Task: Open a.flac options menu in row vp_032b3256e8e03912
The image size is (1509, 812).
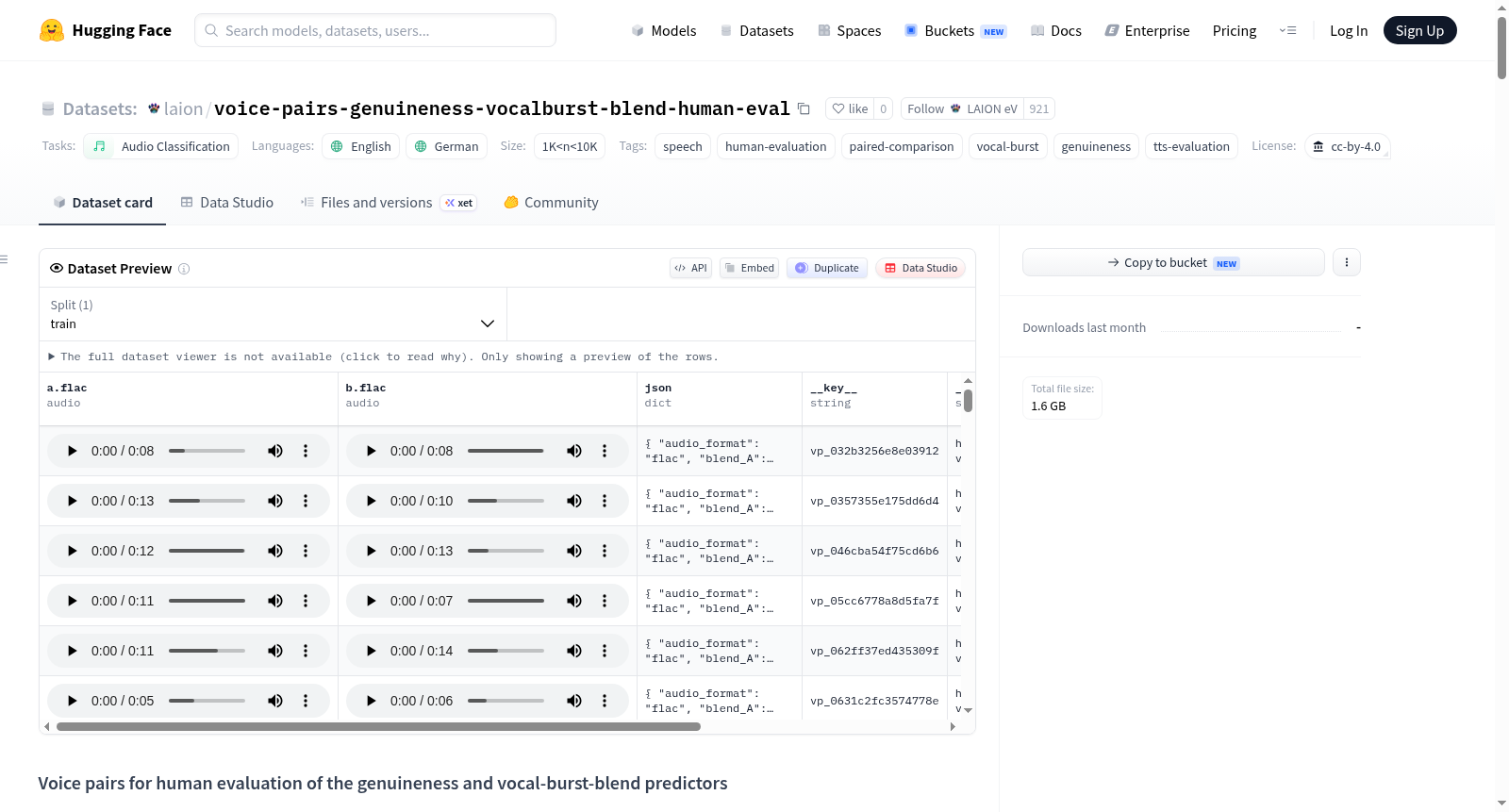Action: click(306, 451)
